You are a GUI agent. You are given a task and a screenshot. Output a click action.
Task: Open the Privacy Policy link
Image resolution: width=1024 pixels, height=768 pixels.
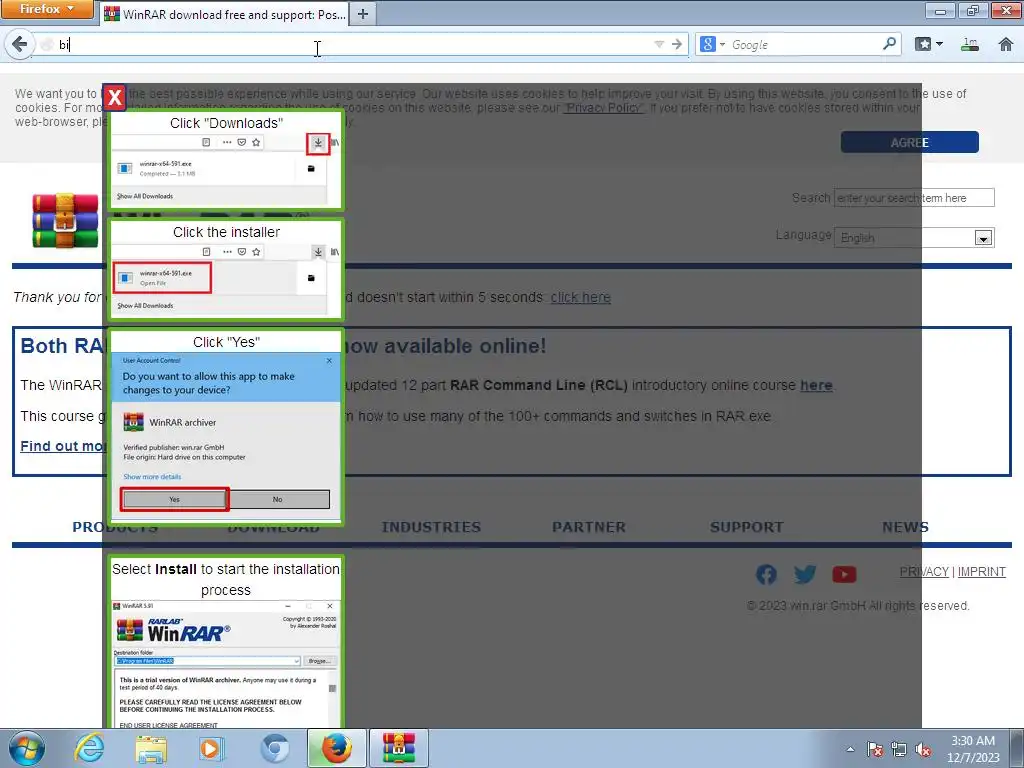(x=603, y=108)
